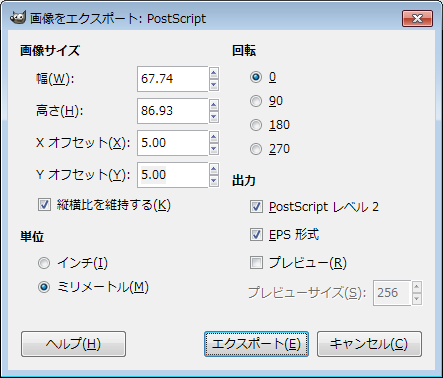This screenshot has height=378, width=443.
Task: Decrease the 幅(W) width value
Action: click(x=214, y=85)
